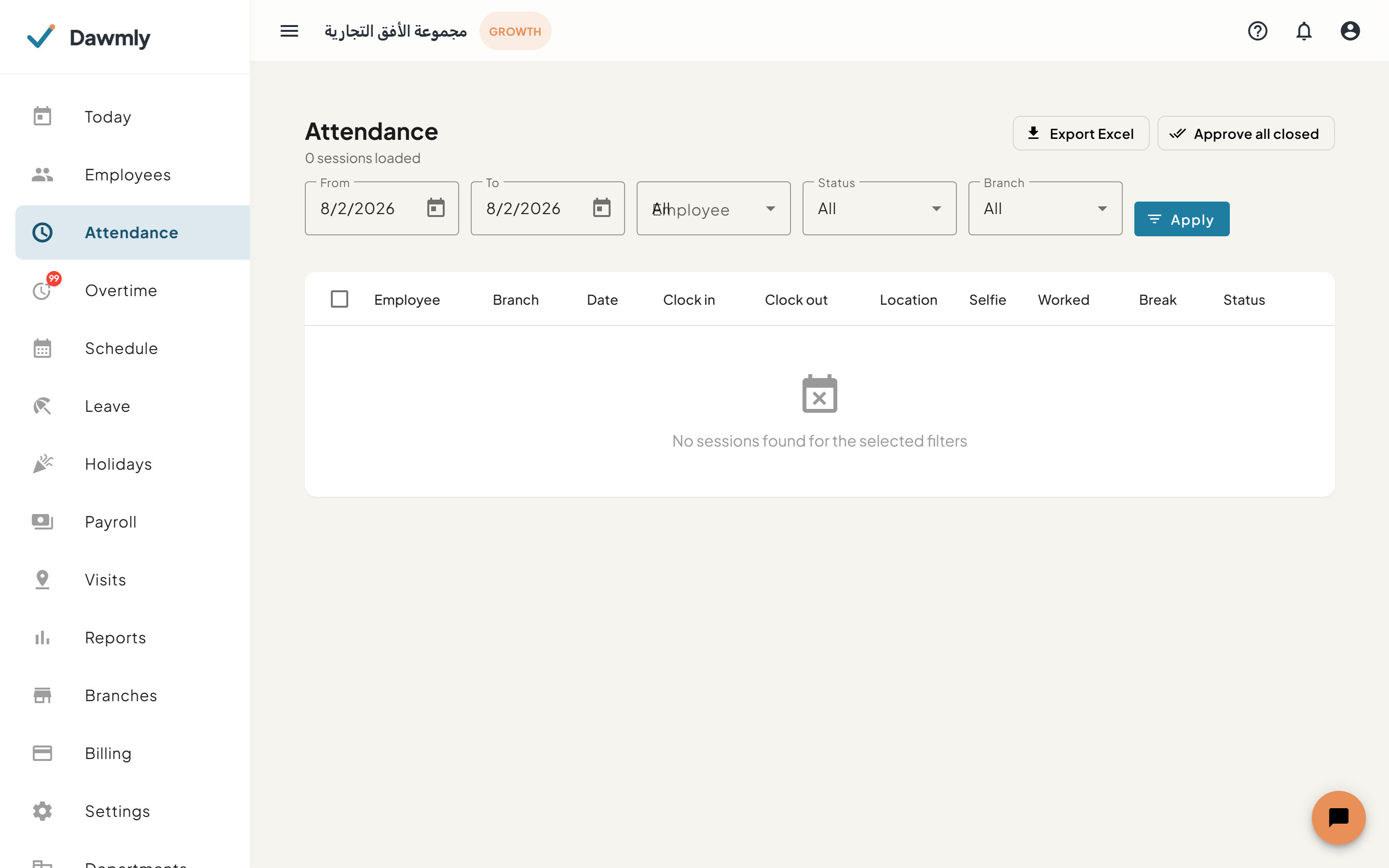Screen dimensions: 1389x868
Task: Click the Settings gear sidebar icon
Action: (x=42, y=811)
